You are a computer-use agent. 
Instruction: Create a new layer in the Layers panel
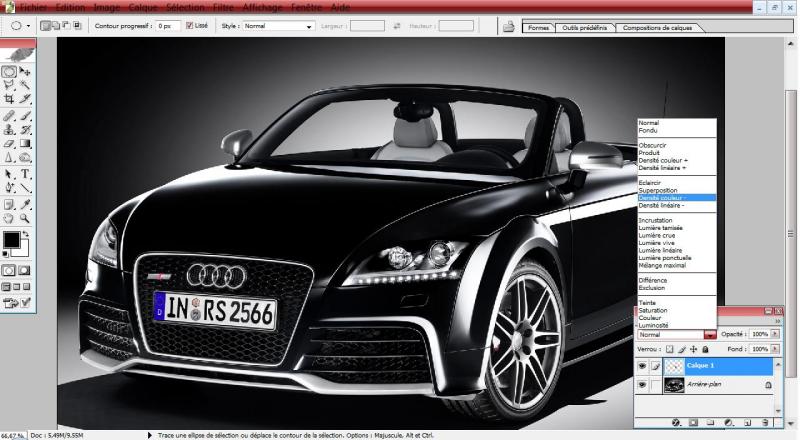click(x=747, y=423)
